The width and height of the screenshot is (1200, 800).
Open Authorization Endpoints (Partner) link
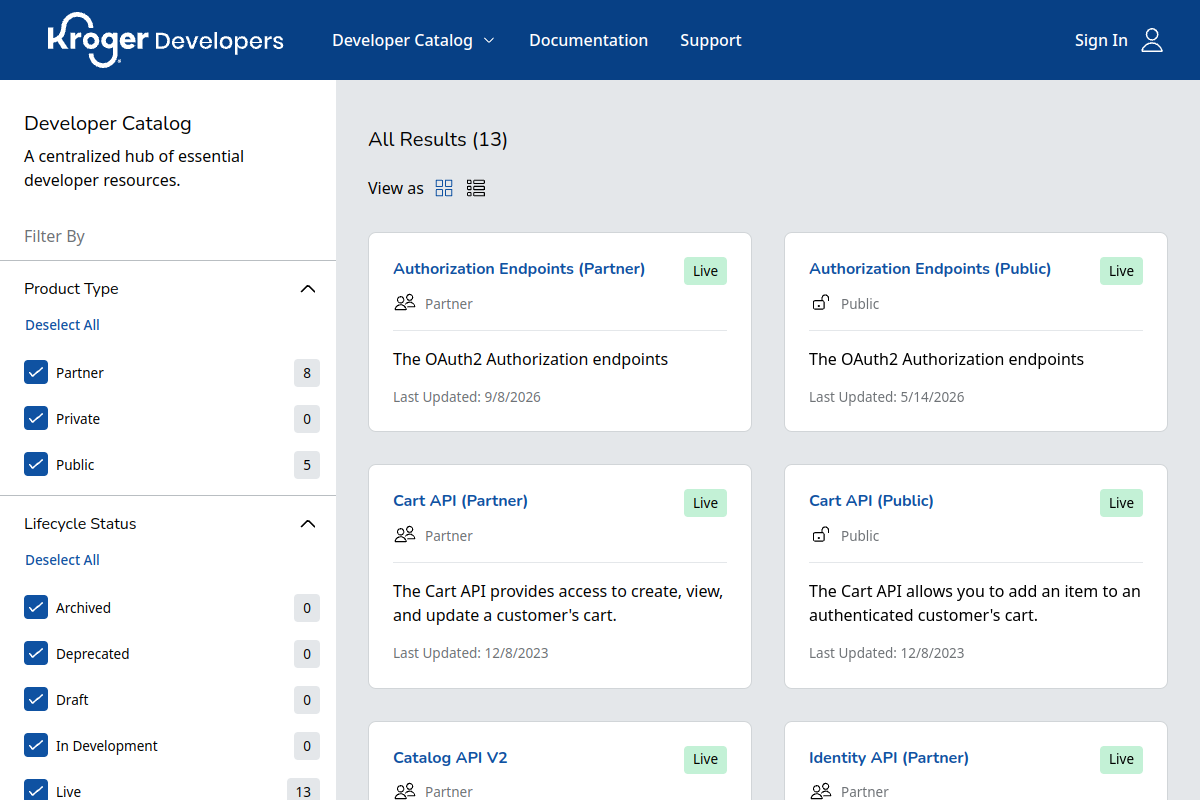point(519,268)
